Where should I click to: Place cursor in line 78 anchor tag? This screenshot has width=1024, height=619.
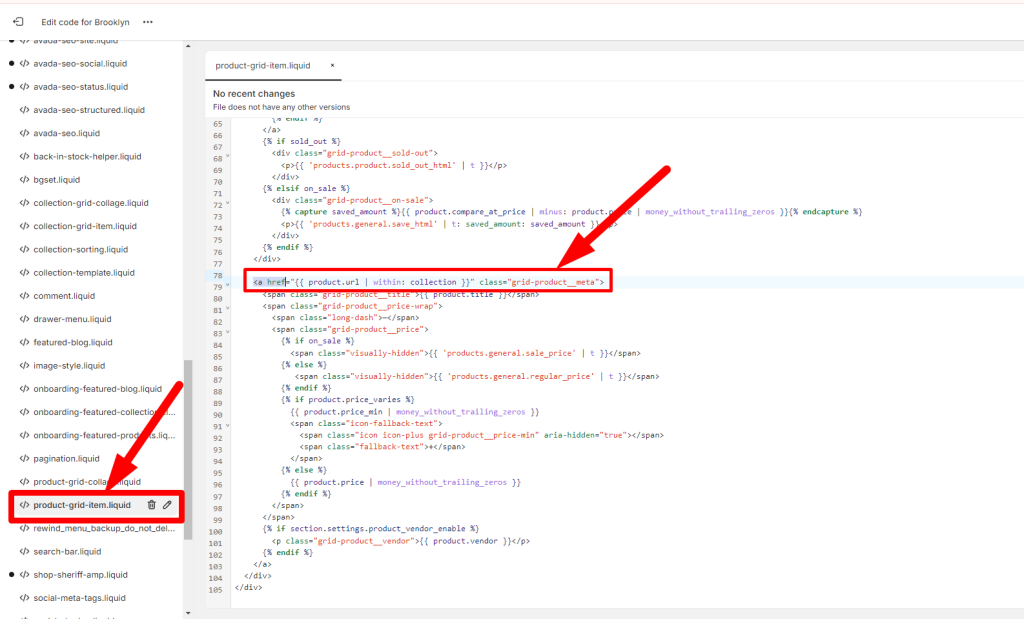[428, 282]
